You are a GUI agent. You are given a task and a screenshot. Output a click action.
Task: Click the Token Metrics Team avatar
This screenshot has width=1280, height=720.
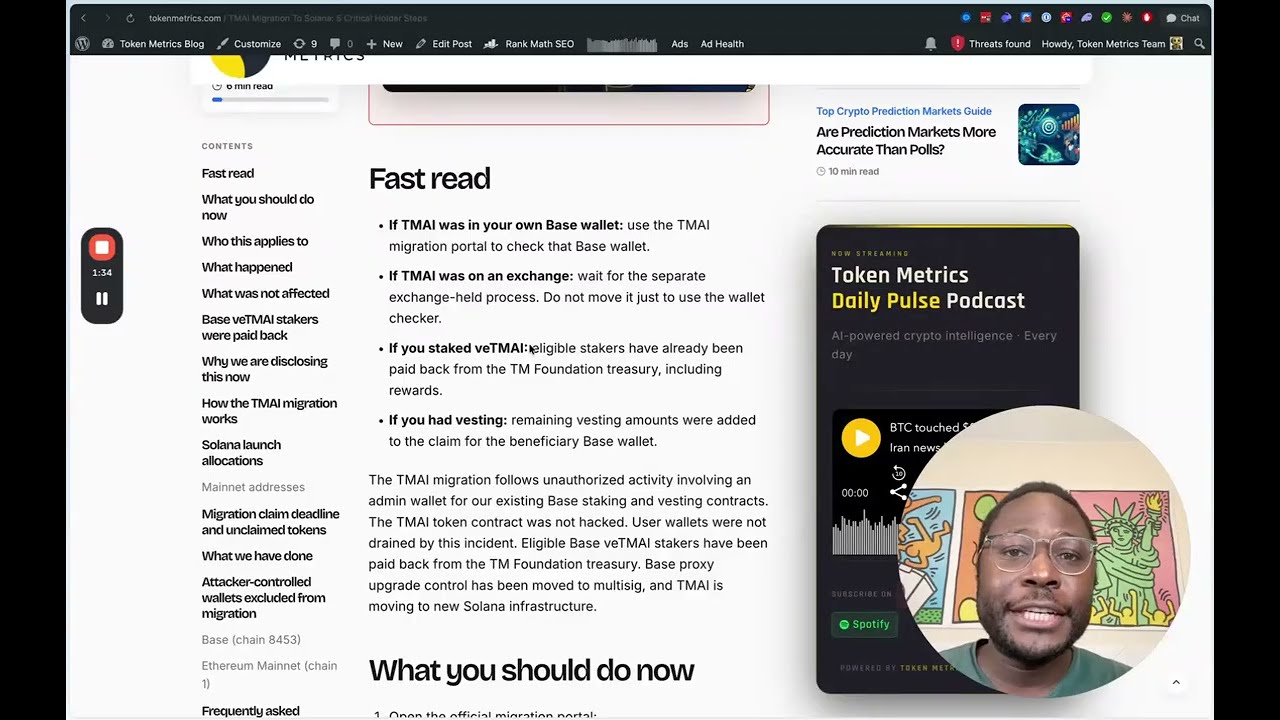[x=1176, y=44]
